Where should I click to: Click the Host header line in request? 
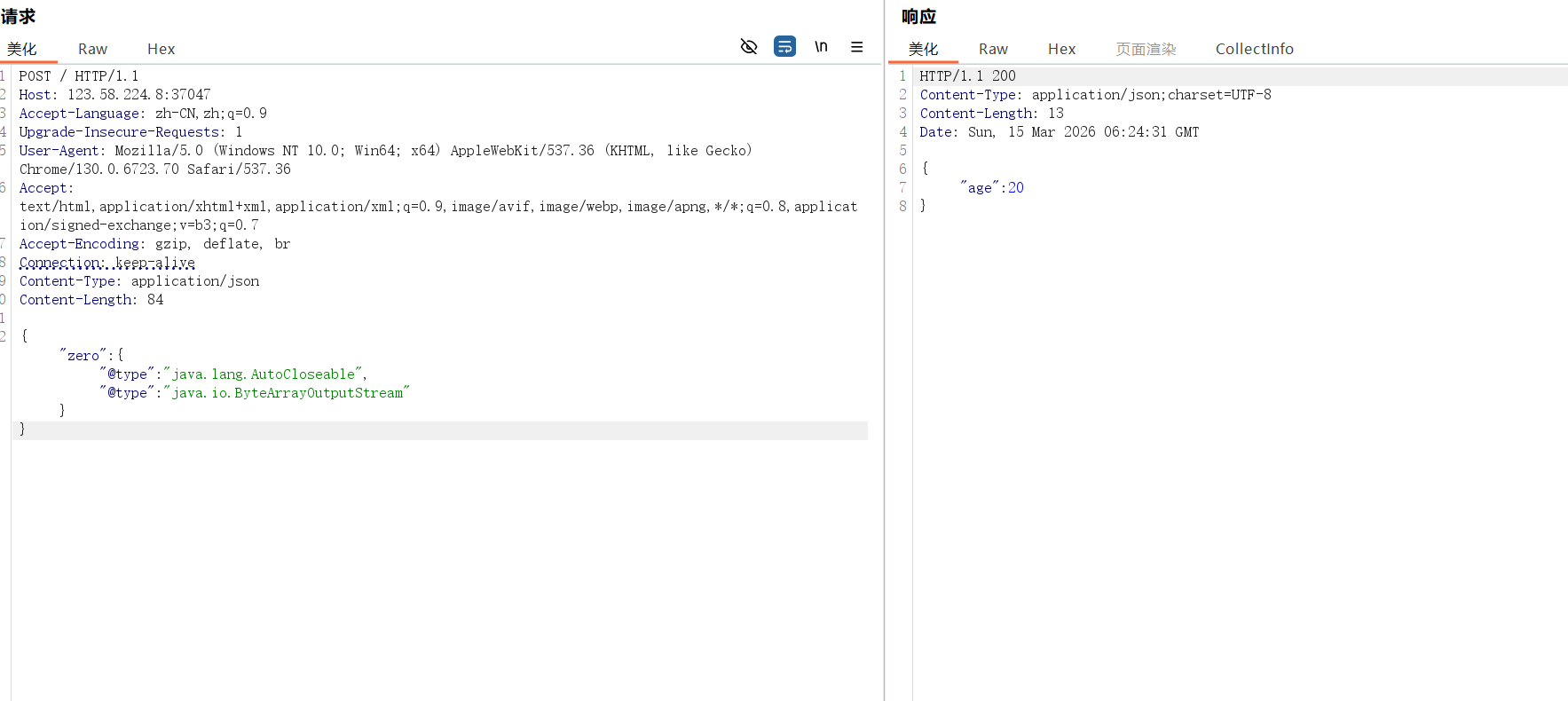point(114,95)
